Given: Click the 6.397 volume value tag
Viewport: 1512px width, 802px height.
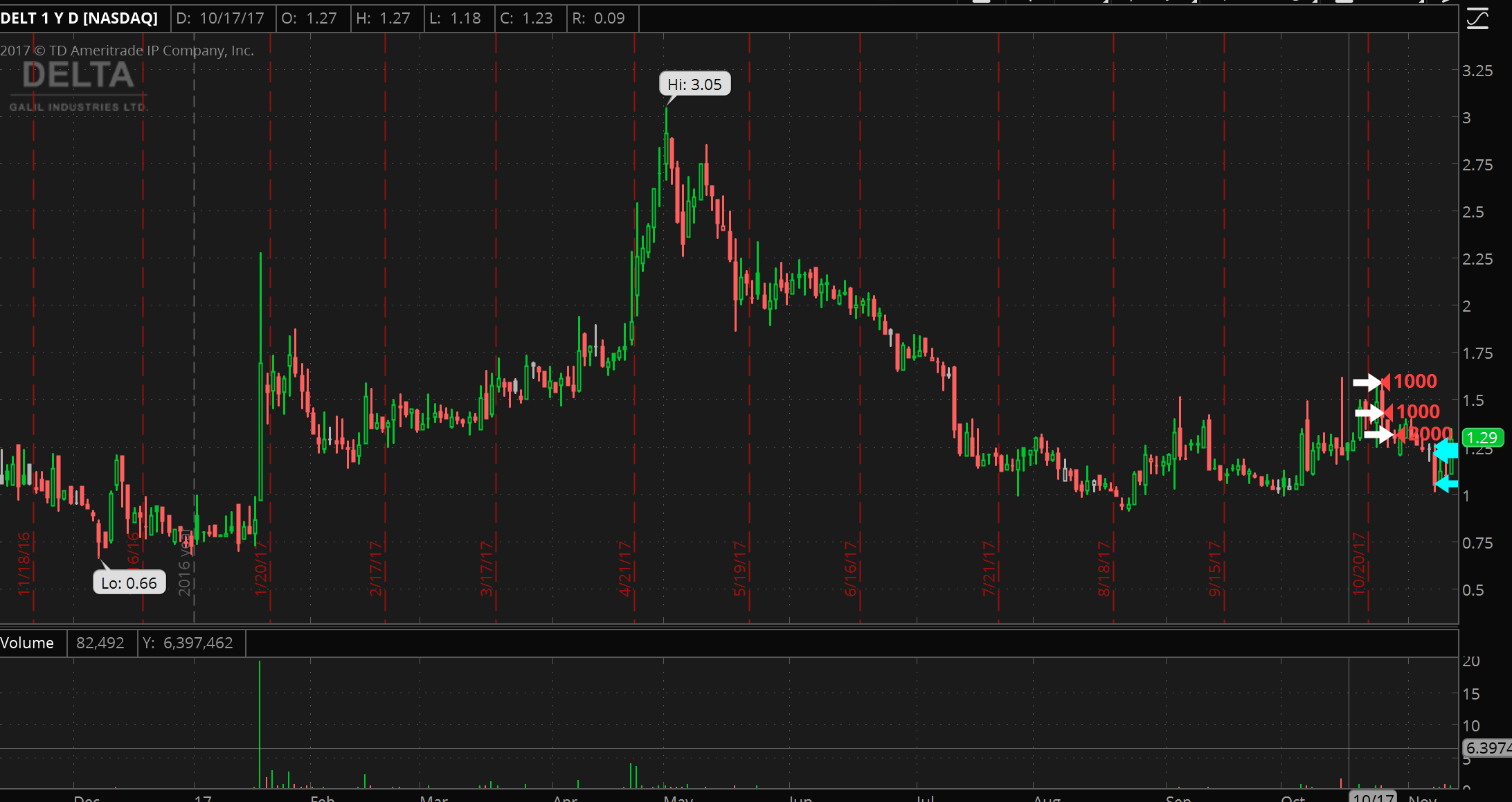Looking at the screenshot, I should (x=1487, y=748).
